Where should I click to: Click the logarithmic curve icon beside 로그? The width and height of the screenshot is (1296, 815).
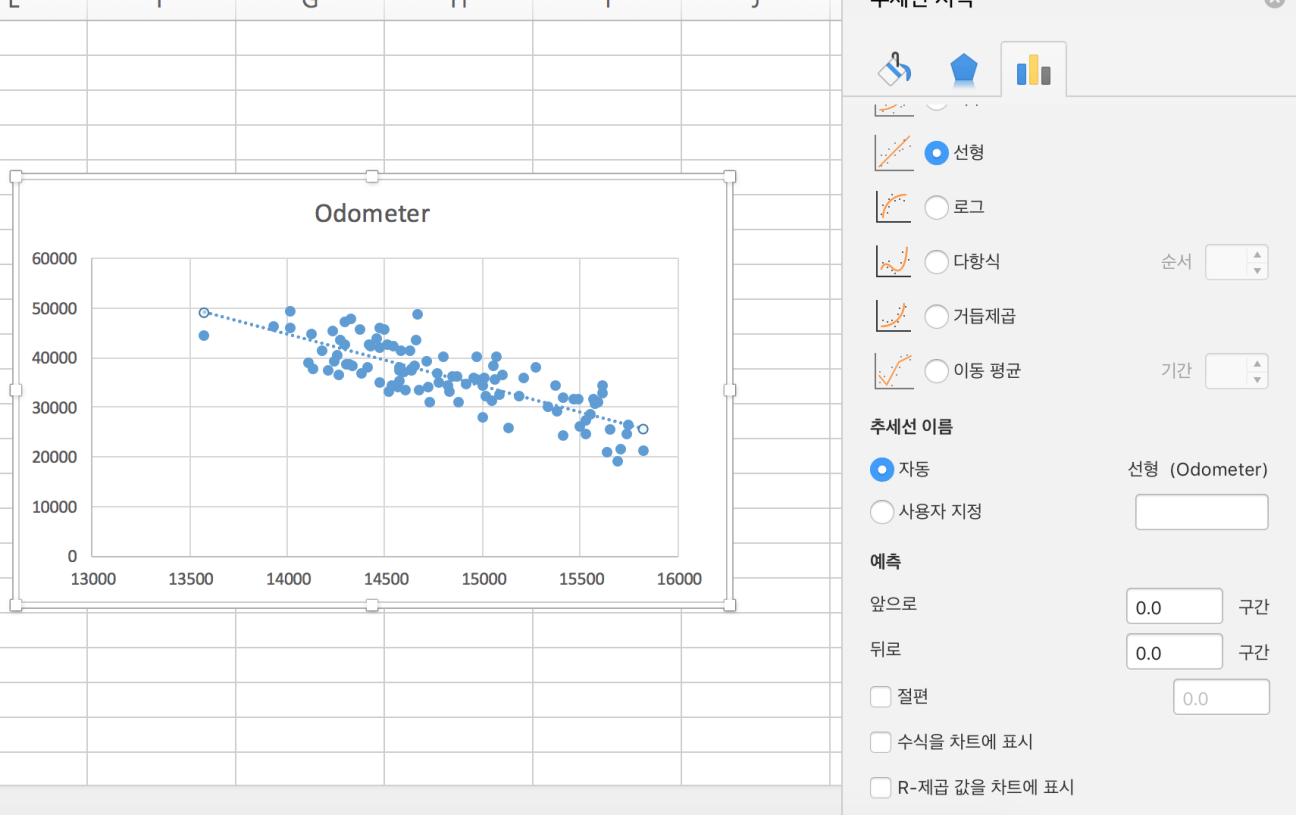[893, 207]
